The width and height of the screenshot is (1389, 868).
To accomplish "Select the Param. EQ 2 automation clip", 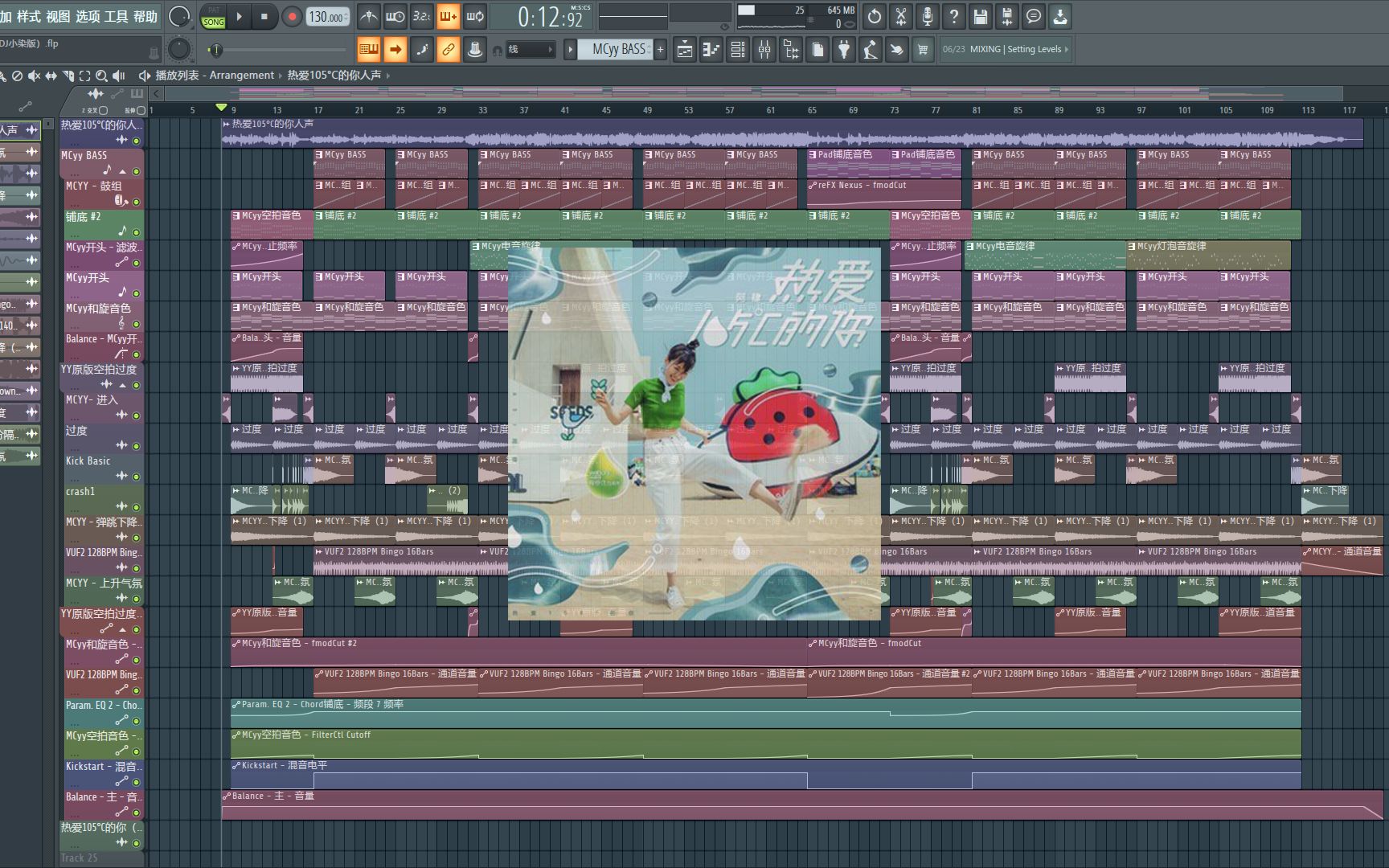I will pos(765,713).
